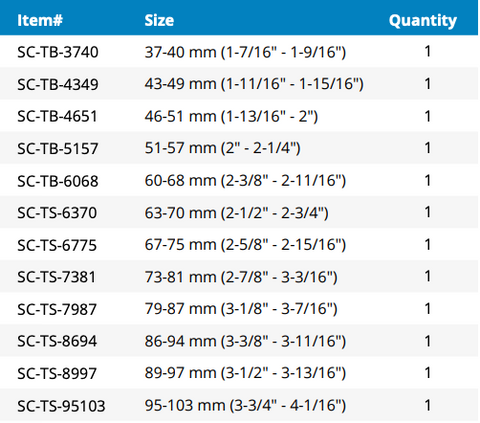Select item SC-TS-6370

click(57, 213)
